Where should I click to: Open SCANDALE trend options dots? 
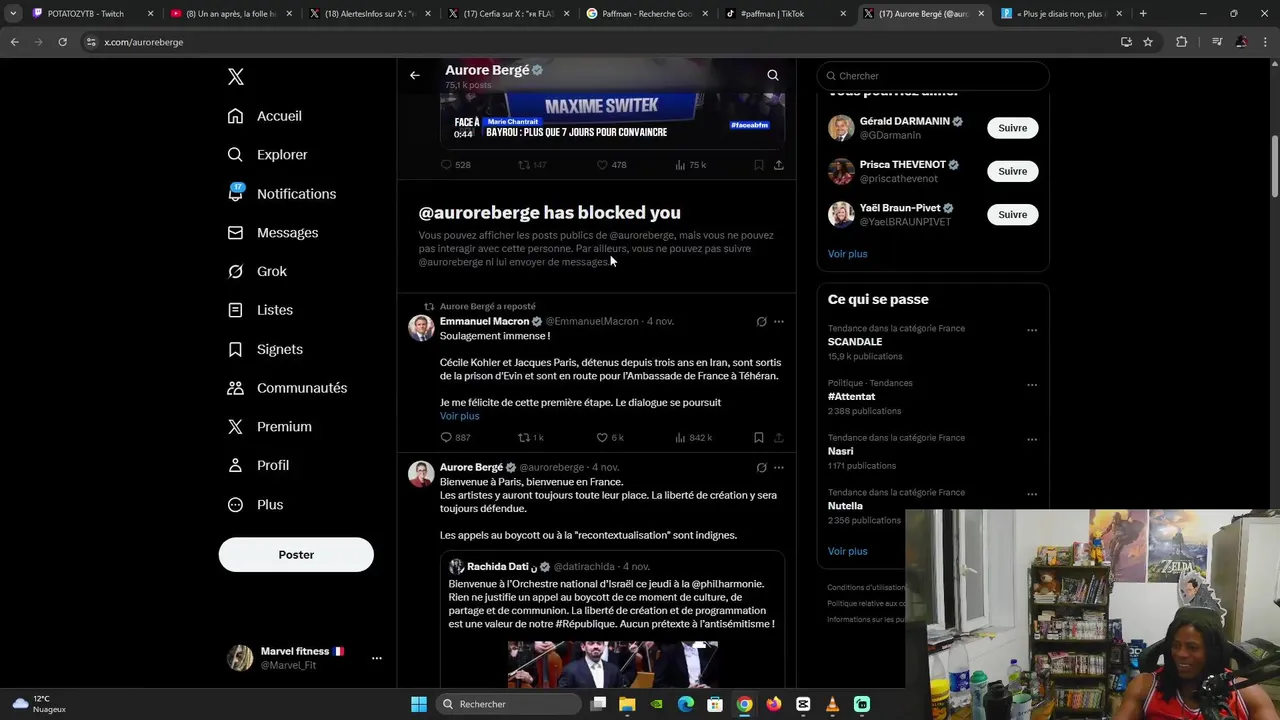point(1032,330)
